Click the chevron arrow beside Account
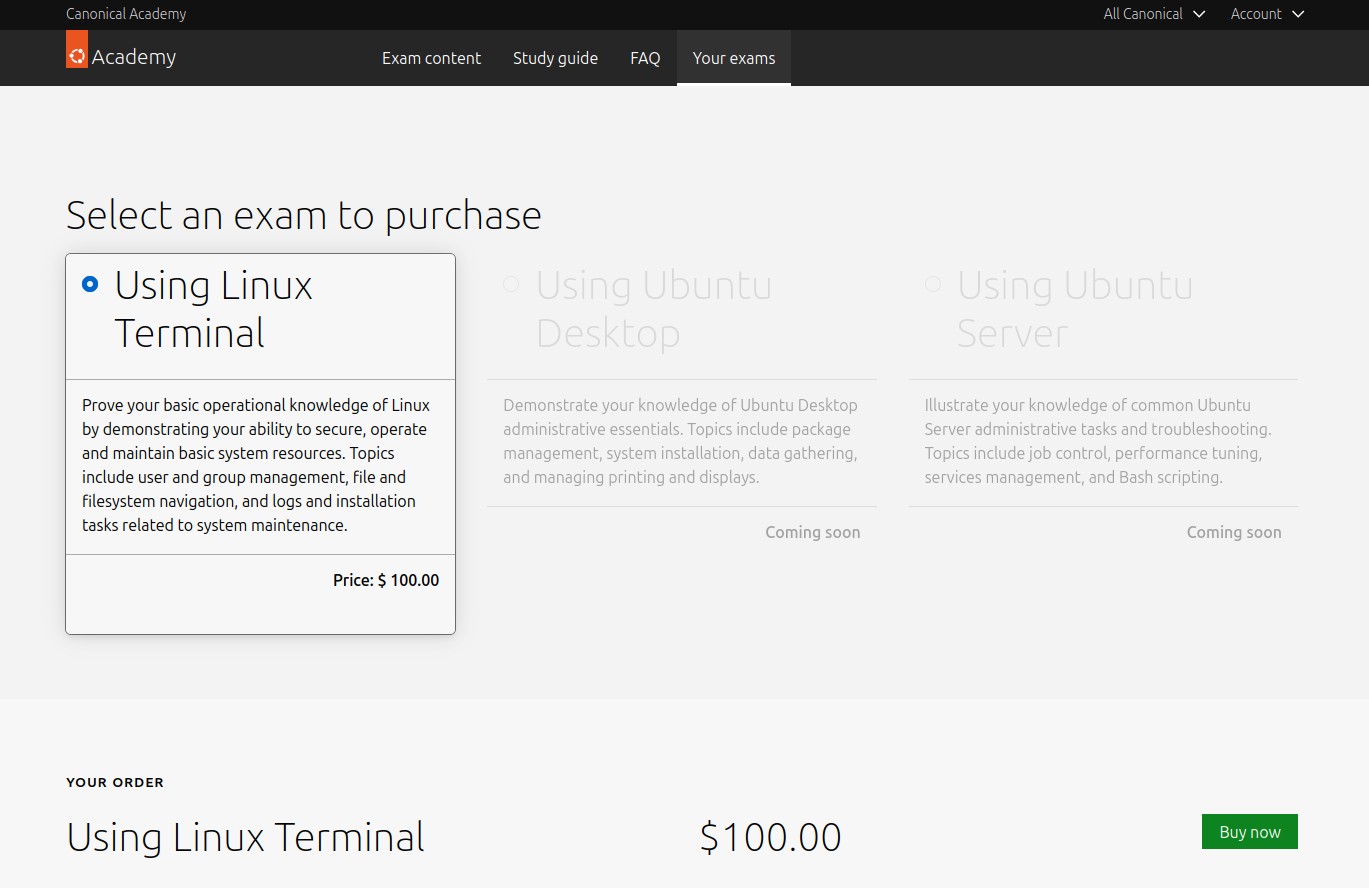This screenshot has width=1369, height=888. [x=1298, y=14]
